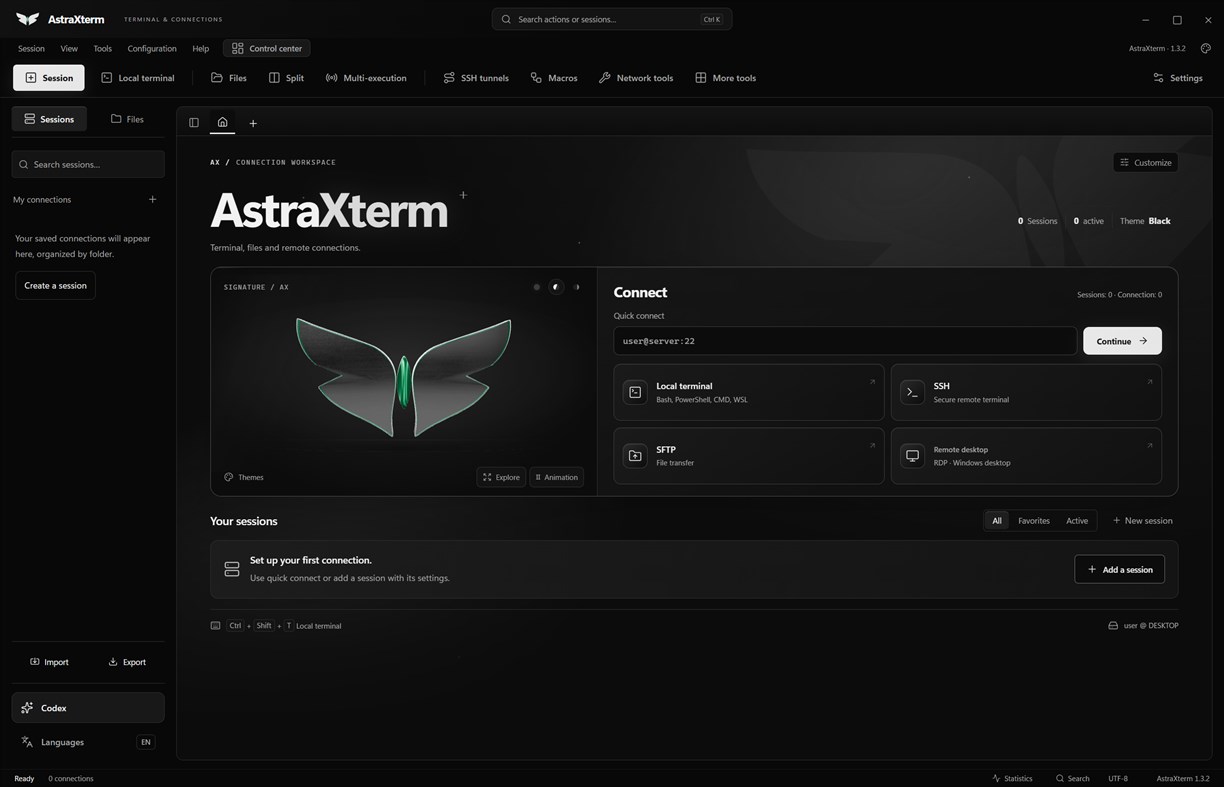Open Settings from the toolbar
Screen dimensions: 1224x787
1177,78
